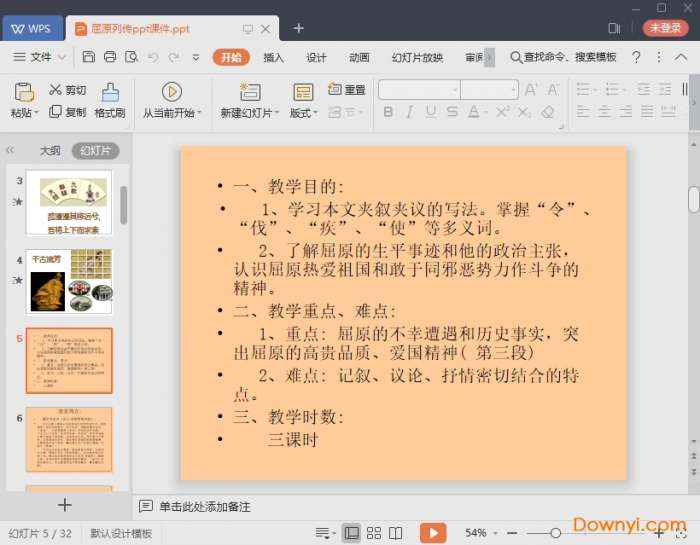Viewport: 700px width, 545px height.
Task: Click the Reset (重置) slide icon
Action: point(334,90)
